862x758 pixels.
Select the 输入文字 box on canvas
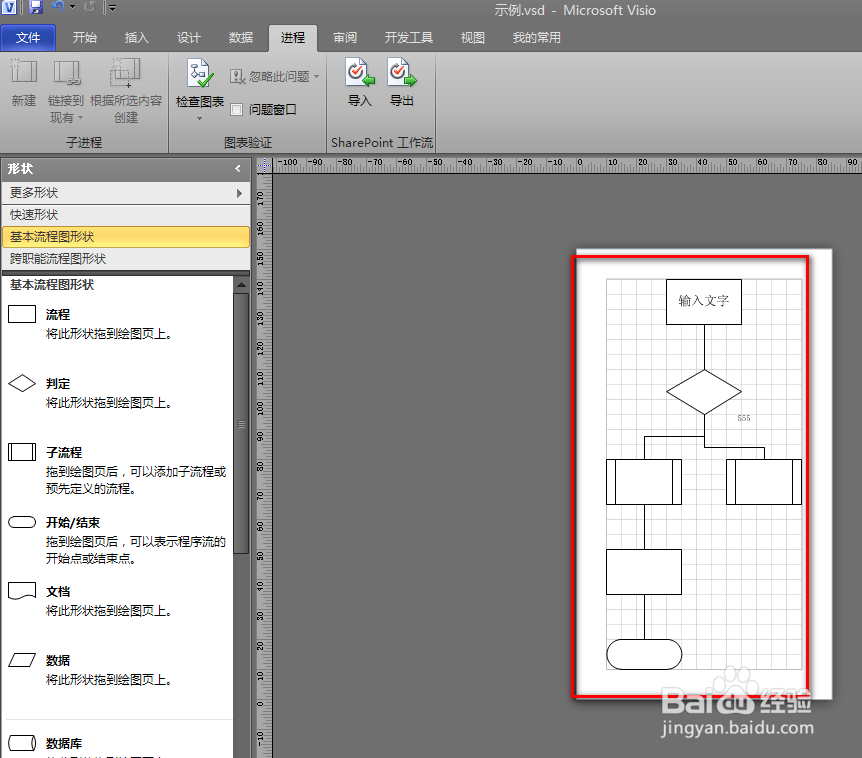coord(704,302)
